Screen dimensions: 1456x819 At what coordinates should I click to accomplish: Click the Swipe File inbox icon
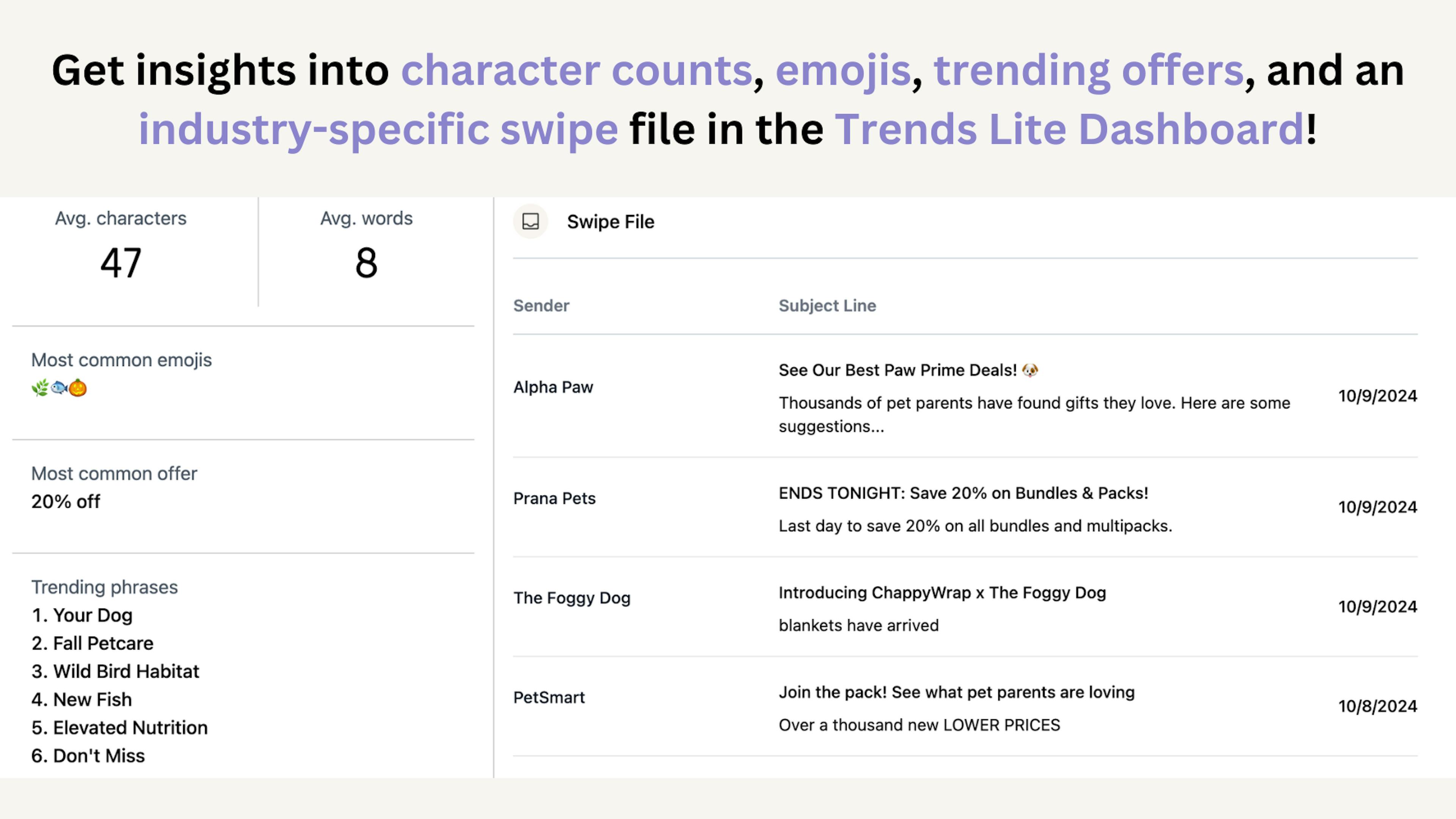(x=530, y=221)
